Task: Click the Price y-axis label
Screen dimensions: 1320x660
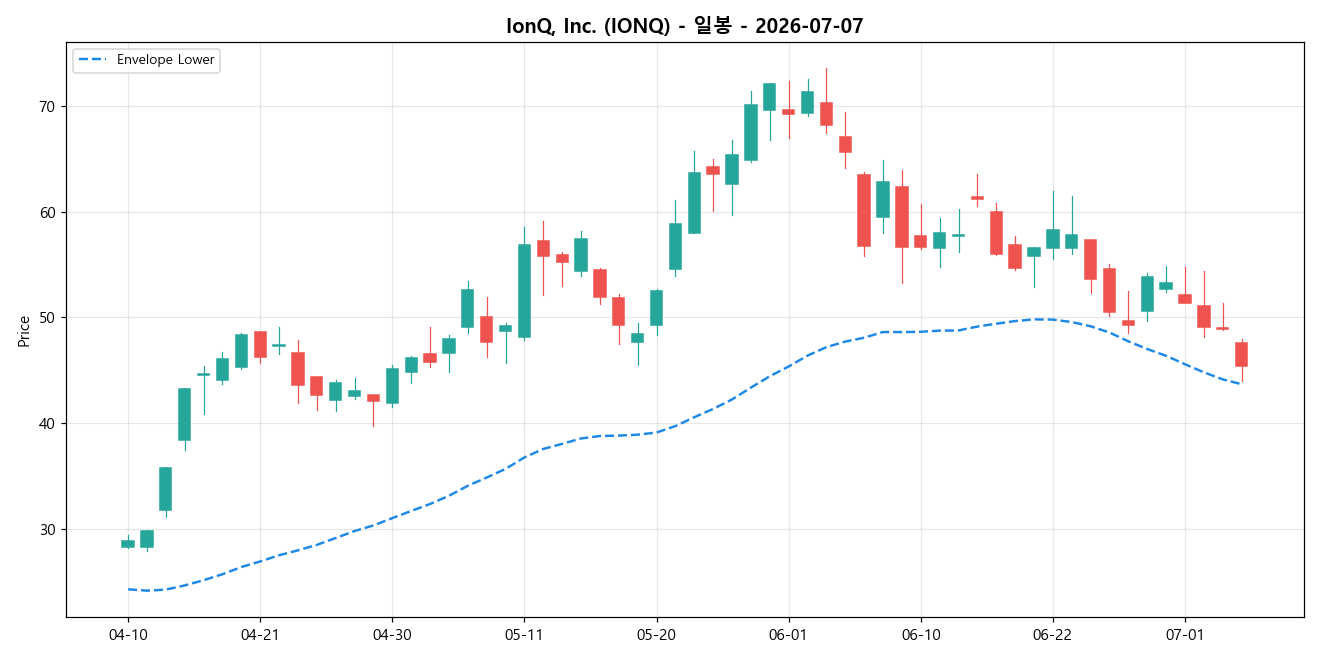Action: click(24, 330)
